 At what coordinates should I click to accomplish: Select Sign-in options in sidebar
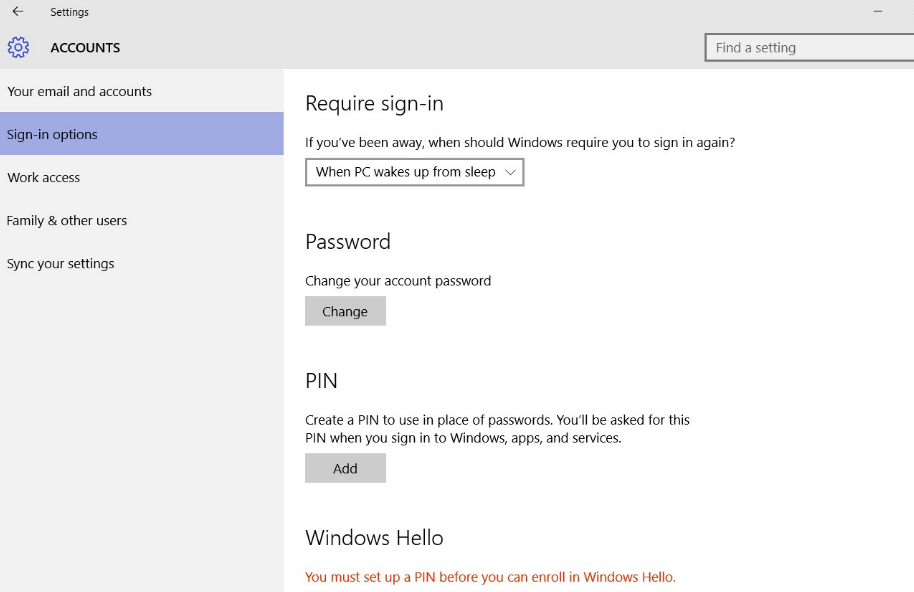[x=52, y=134]
